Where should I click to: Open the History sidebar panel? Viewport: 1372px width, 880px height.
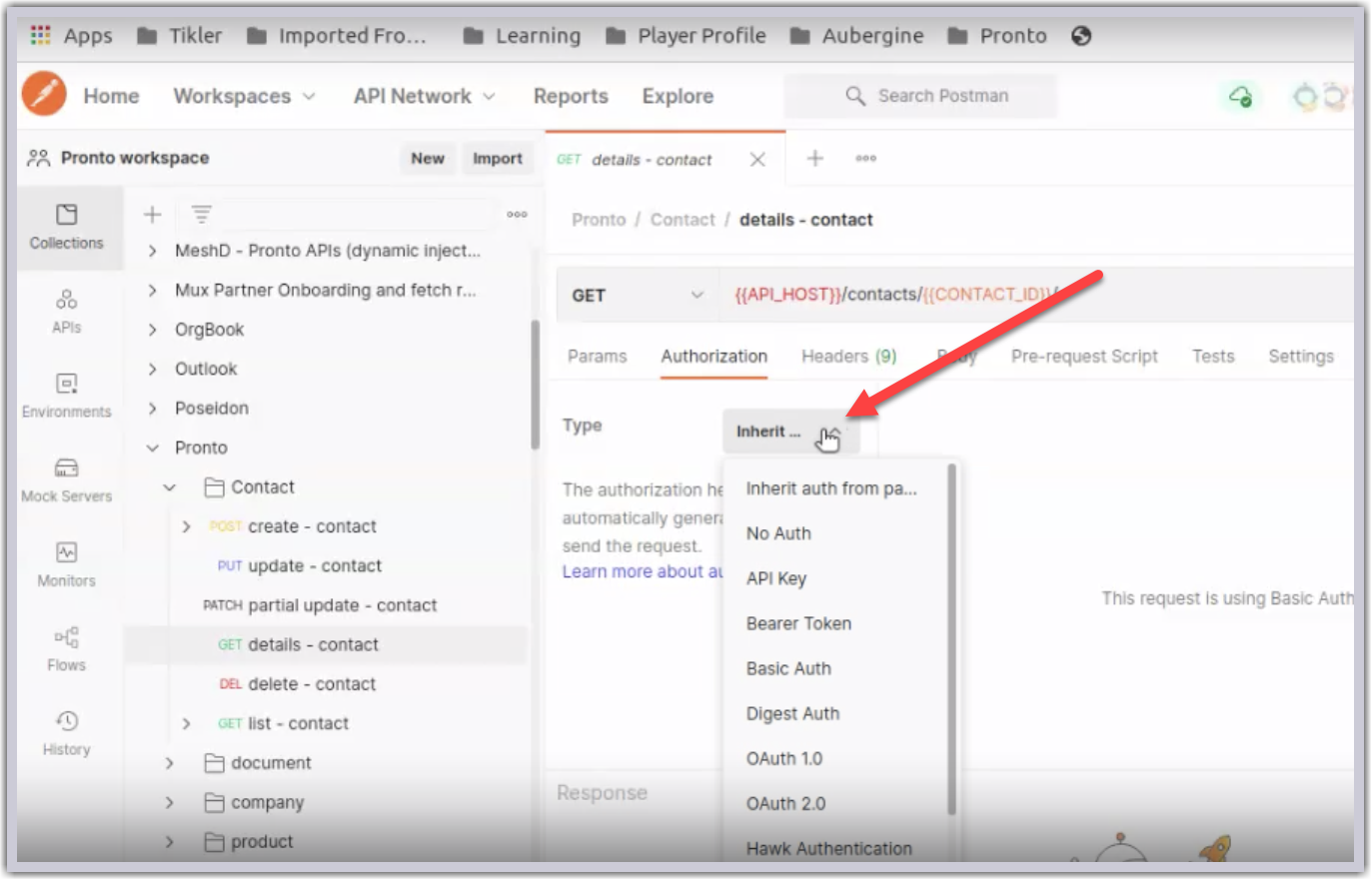click(x=67, y=733)
